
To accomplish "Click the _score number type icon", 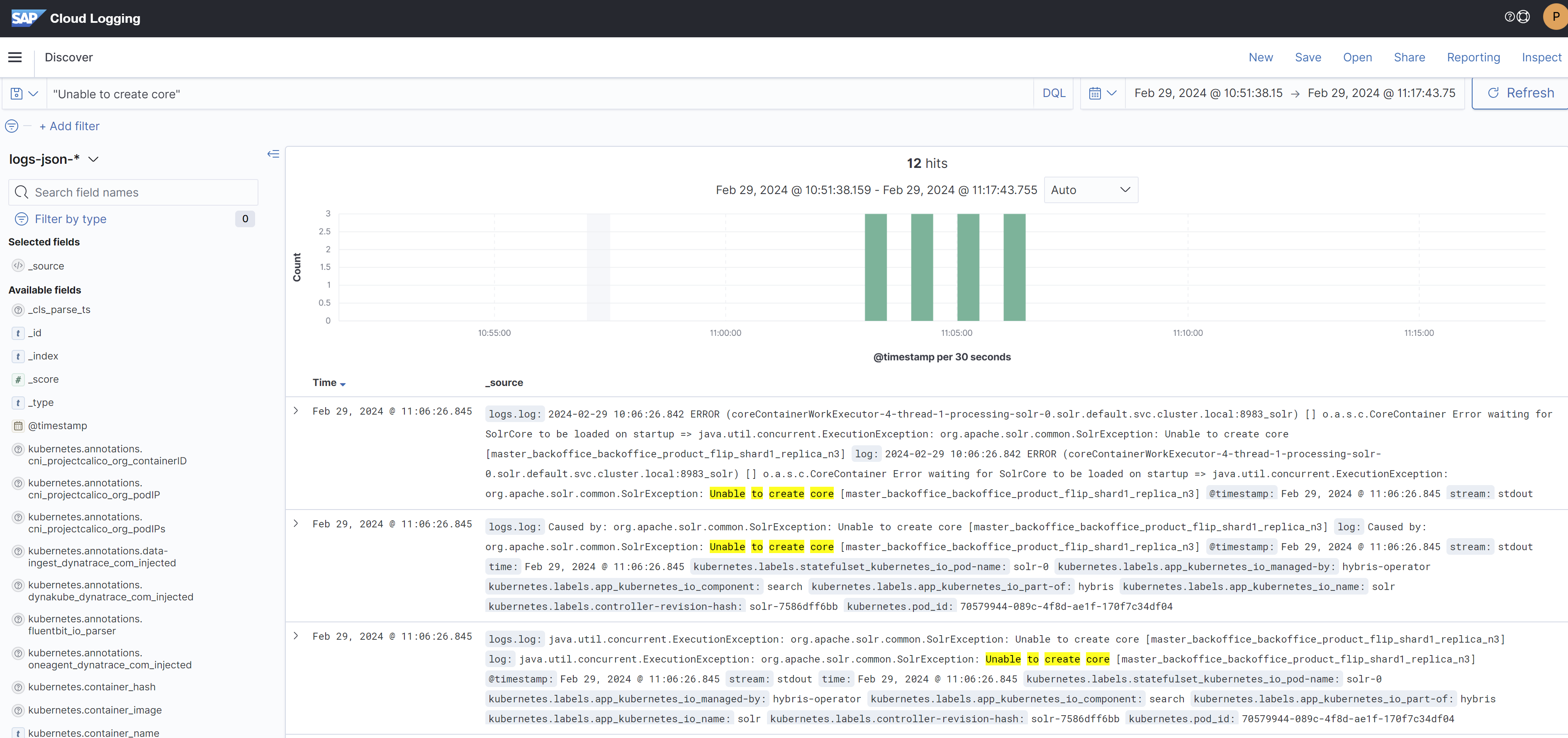I will (x=18, y=379).
